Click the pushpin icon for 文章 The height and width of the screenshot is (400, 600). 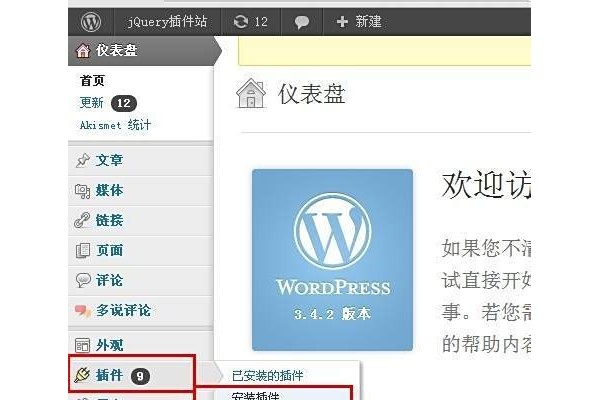(83, 160)
